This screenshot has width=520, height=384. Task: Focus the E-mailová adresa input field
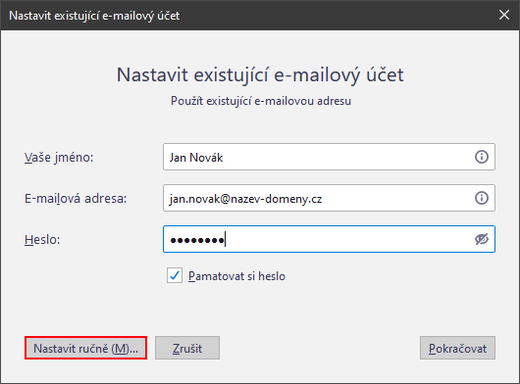(329, 198)
